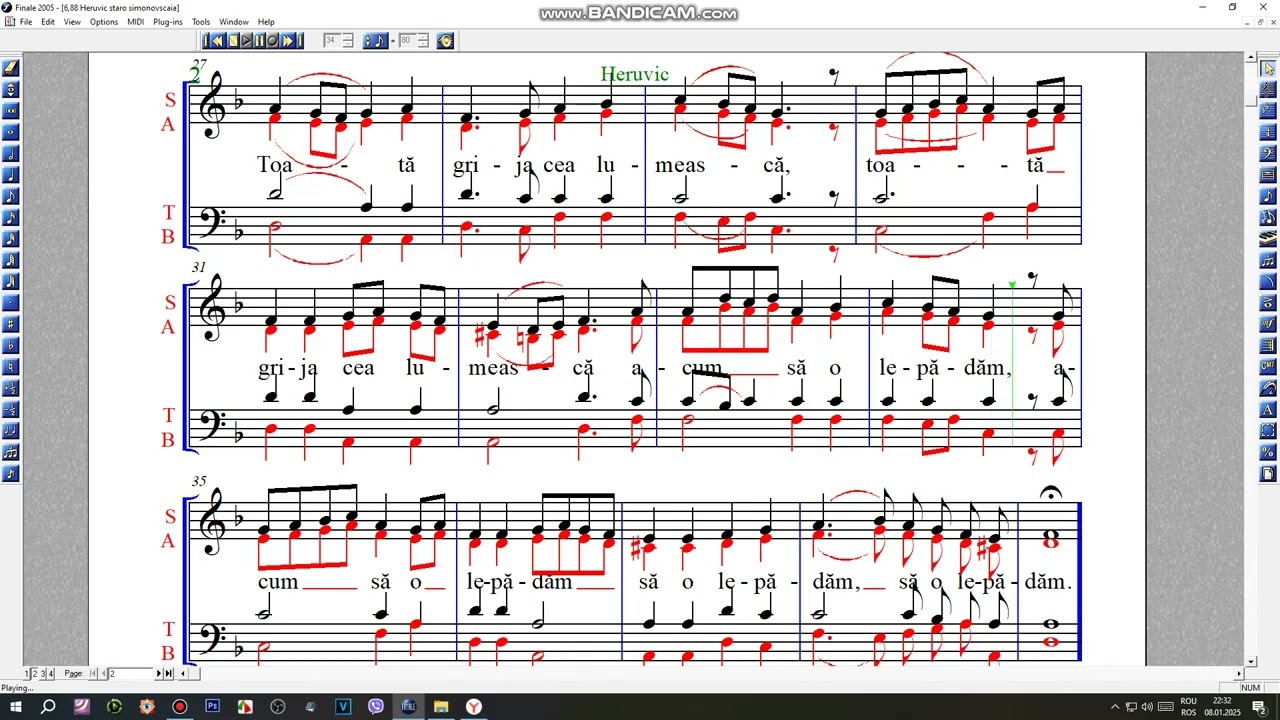Open the Staff tool

[1268, 89]
